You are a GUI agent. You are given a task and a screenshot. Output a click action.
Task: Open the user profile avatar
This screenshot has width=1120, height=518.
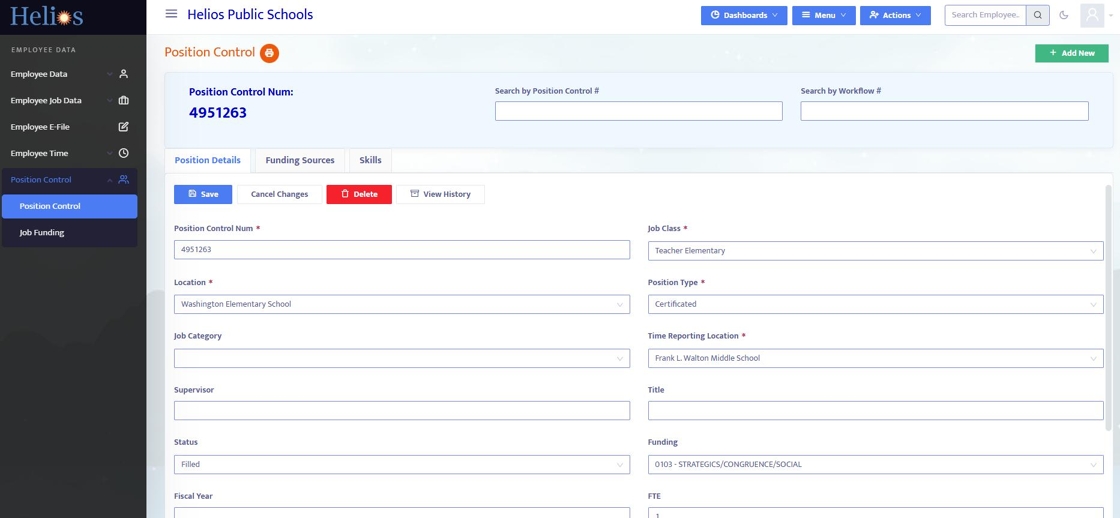[1092, 15]
